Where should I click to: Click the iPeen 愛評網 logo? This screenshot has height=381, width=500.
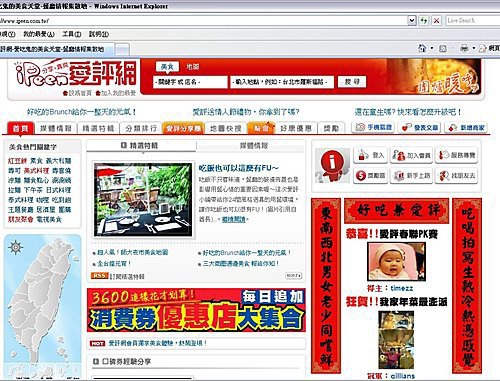tap(76, 74)
